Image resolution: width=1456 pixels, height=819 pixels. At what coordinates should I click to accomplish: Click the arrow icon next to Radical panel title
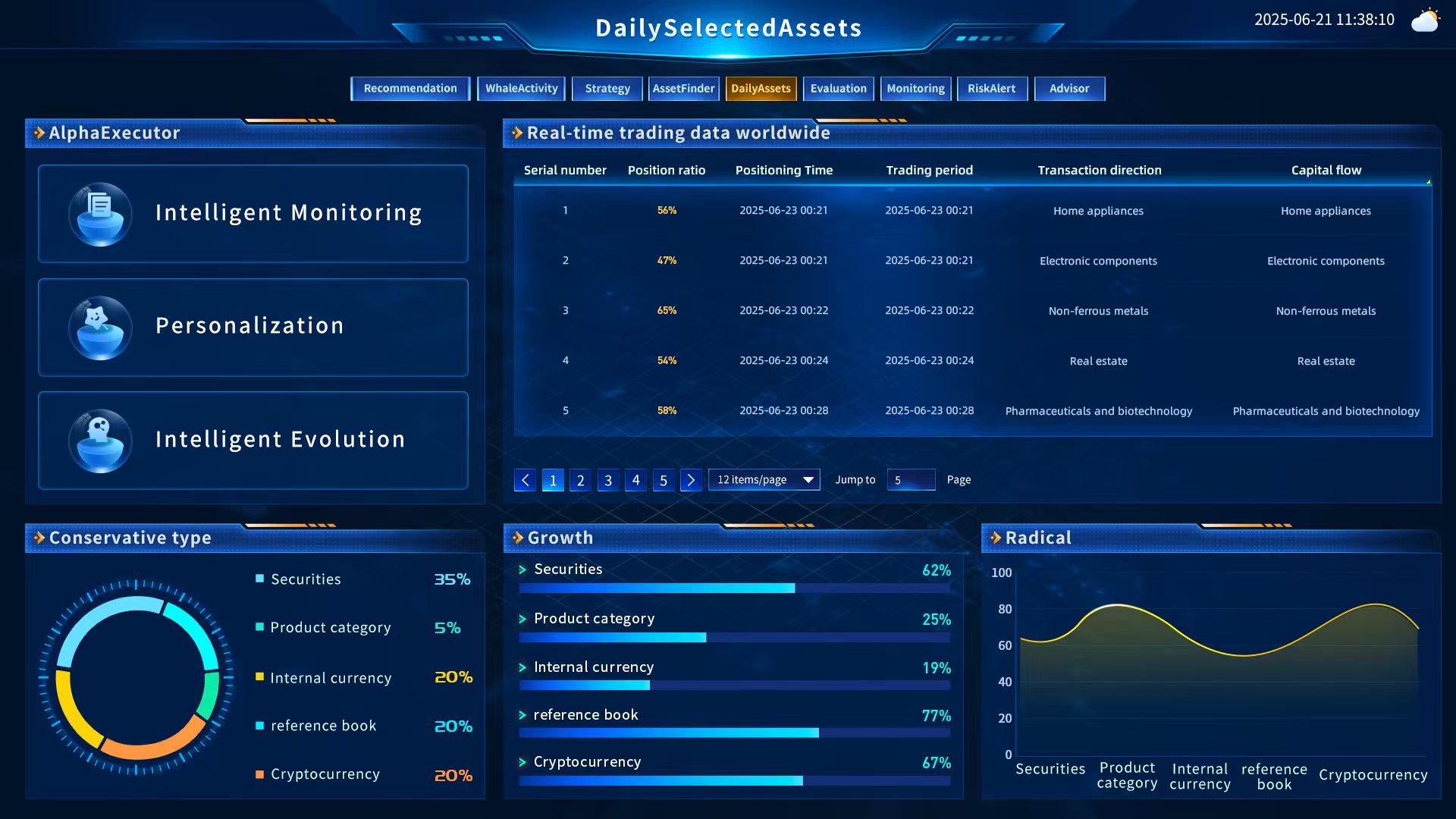point(994,538)
